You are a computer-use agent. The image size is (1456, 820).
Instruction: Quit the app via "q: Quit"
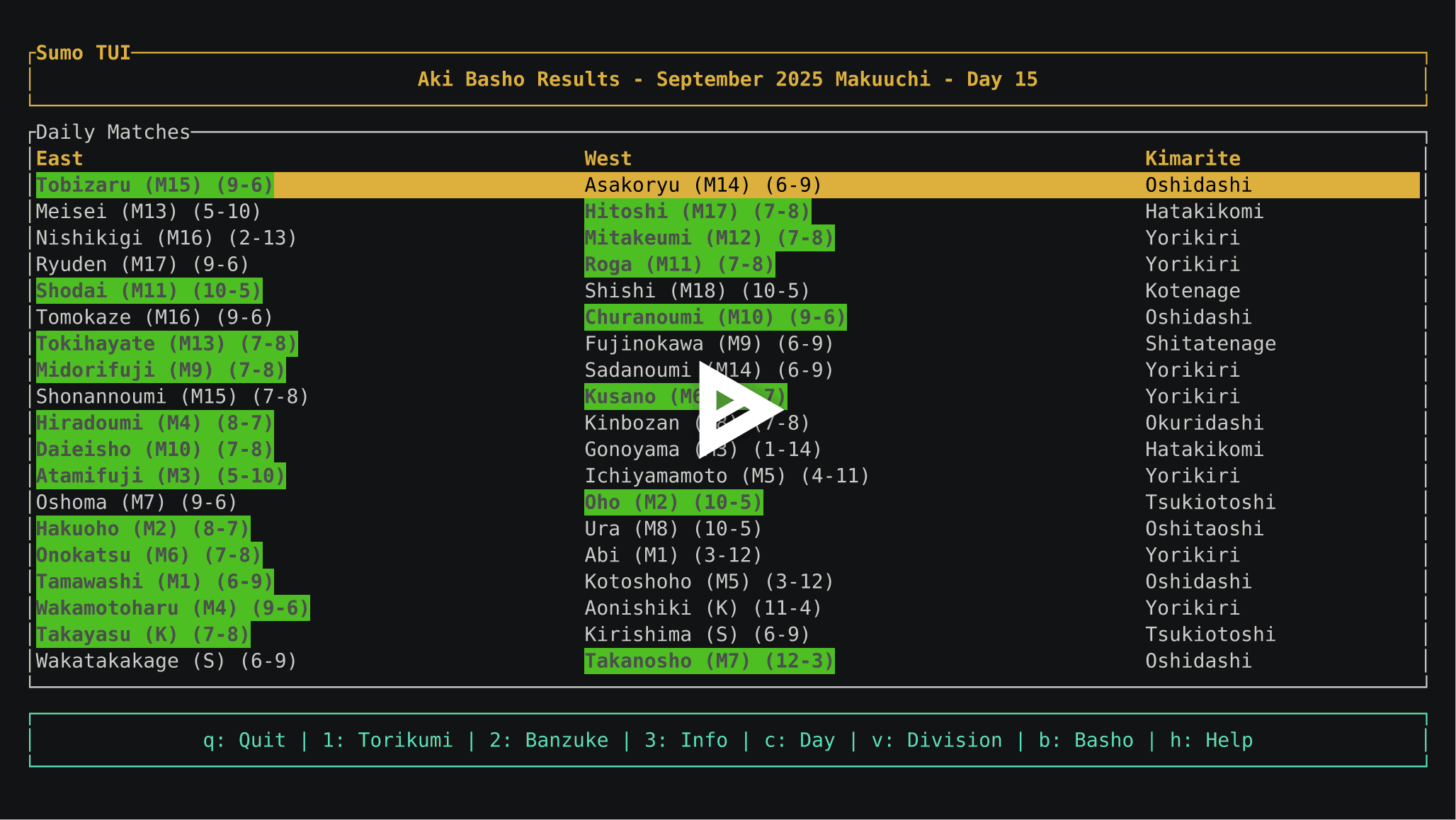pos(244,739)
